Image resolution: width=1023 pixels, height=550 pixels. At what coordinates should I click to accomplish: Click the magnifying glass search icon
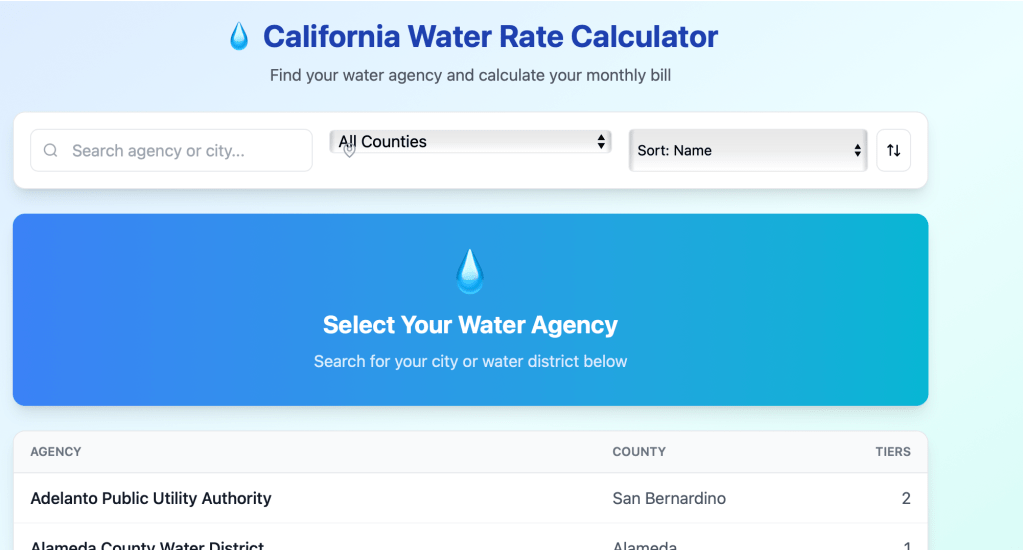51,151
